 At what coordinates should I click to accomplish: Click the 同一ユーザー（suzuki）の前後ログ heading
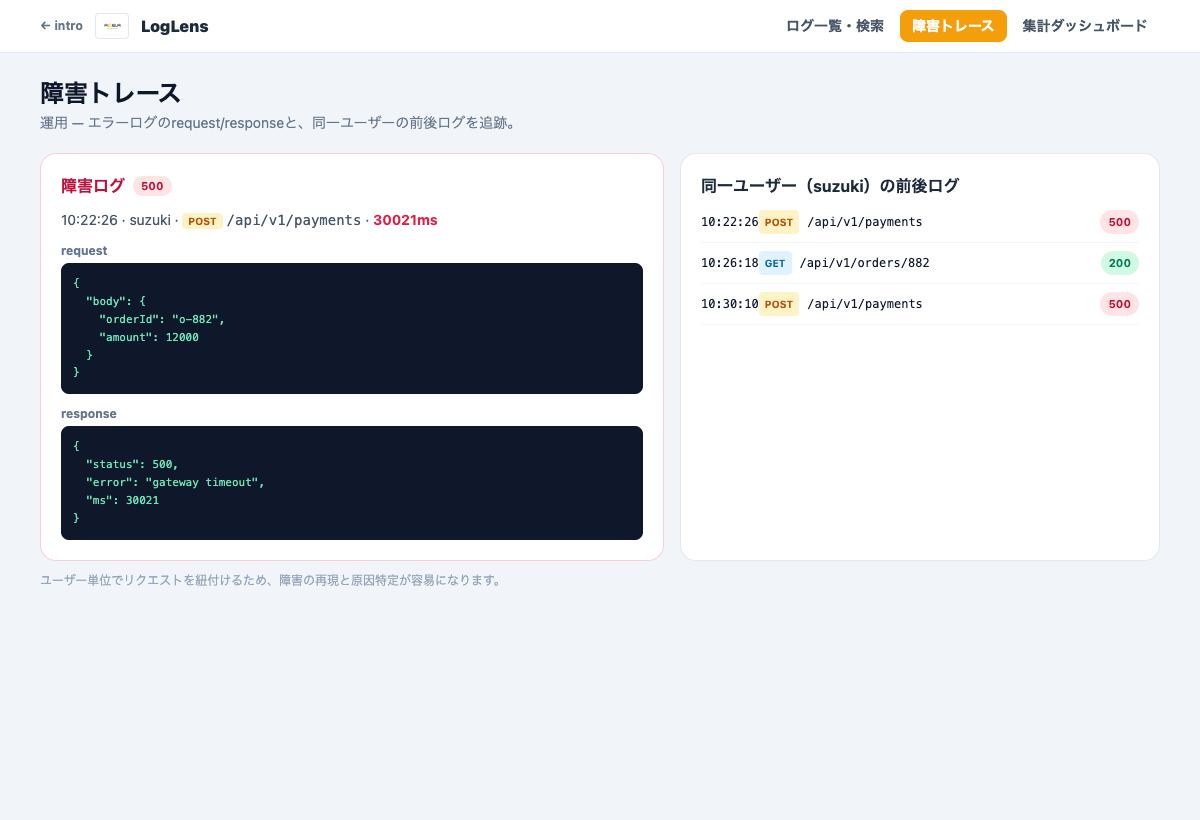coord(830,186)
